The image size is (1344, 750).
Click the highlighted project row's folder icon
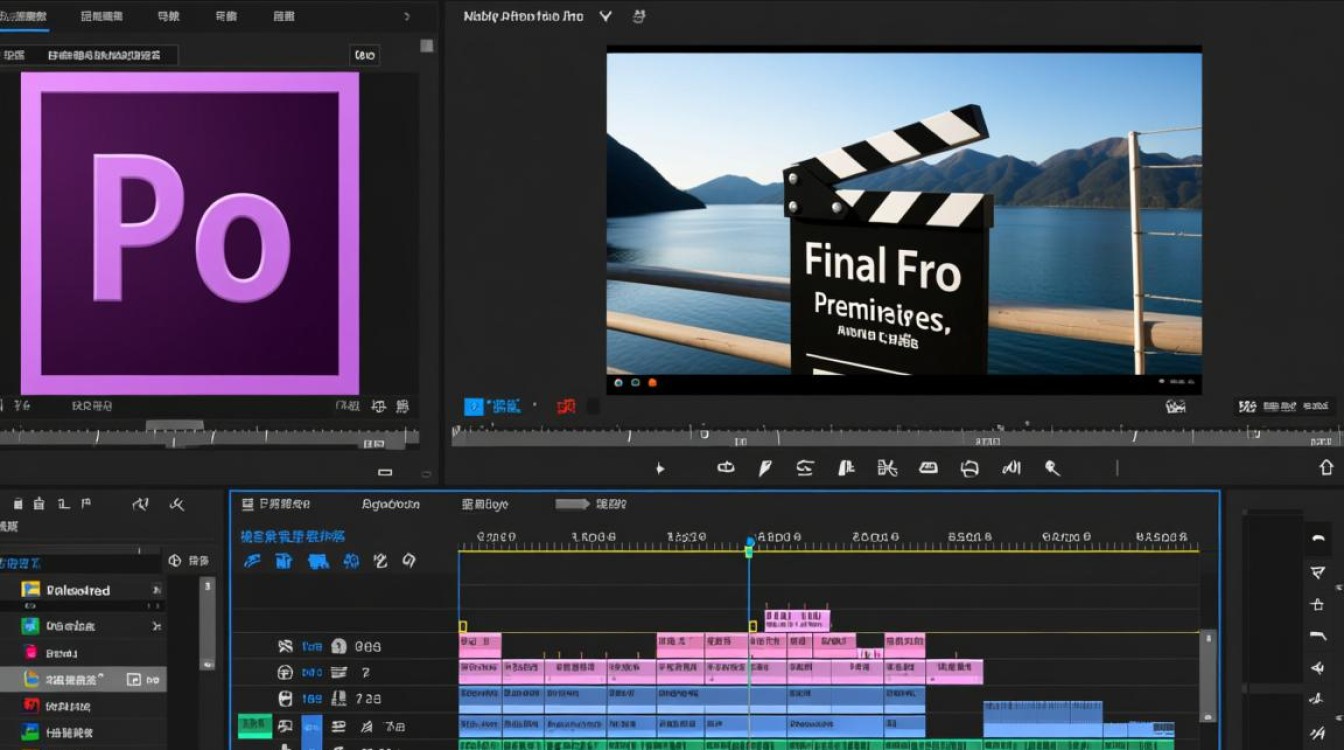(31, 679)
